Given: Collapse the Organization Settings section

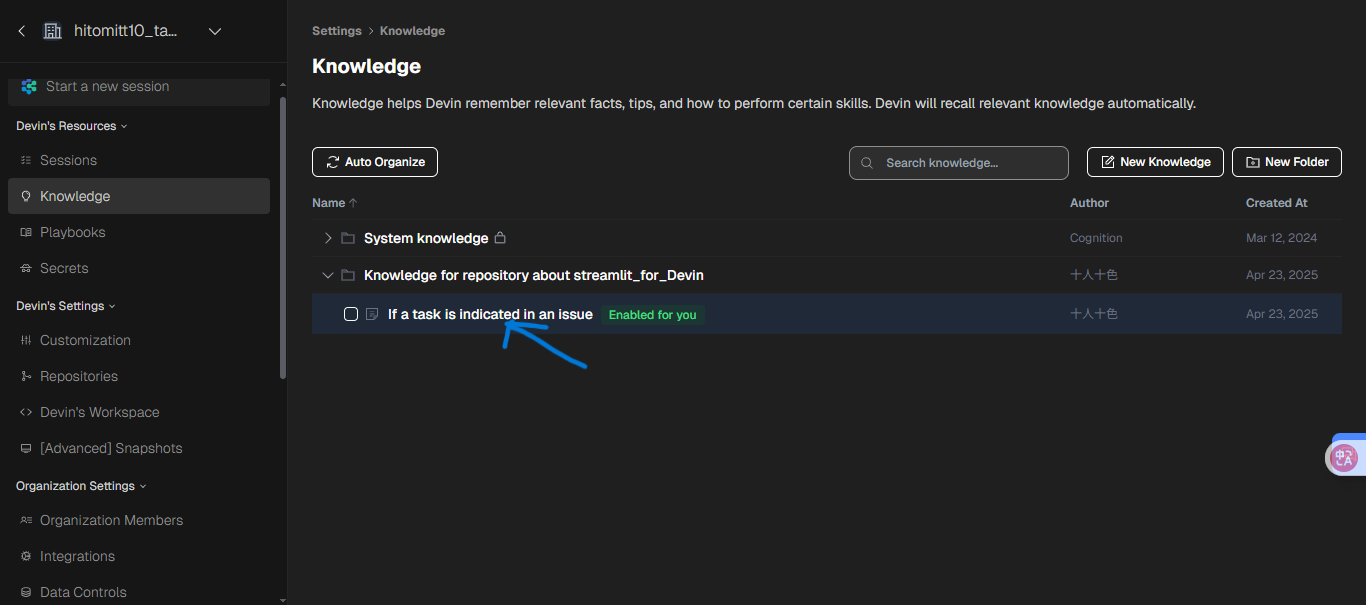Looking at the screenshot, I should point(81,486).
